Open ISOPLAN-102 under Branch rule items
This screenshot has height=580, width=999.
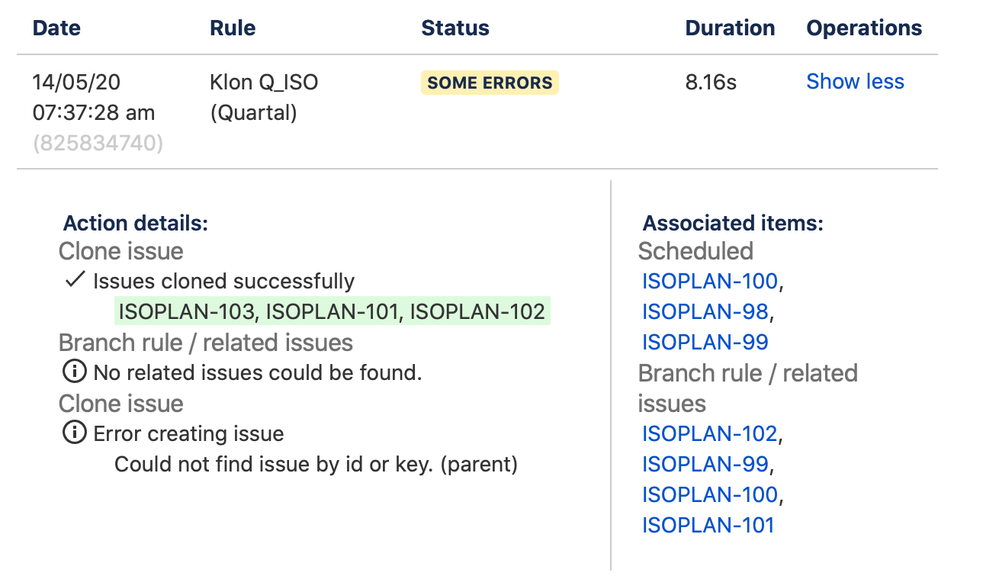tap(710, 433)
